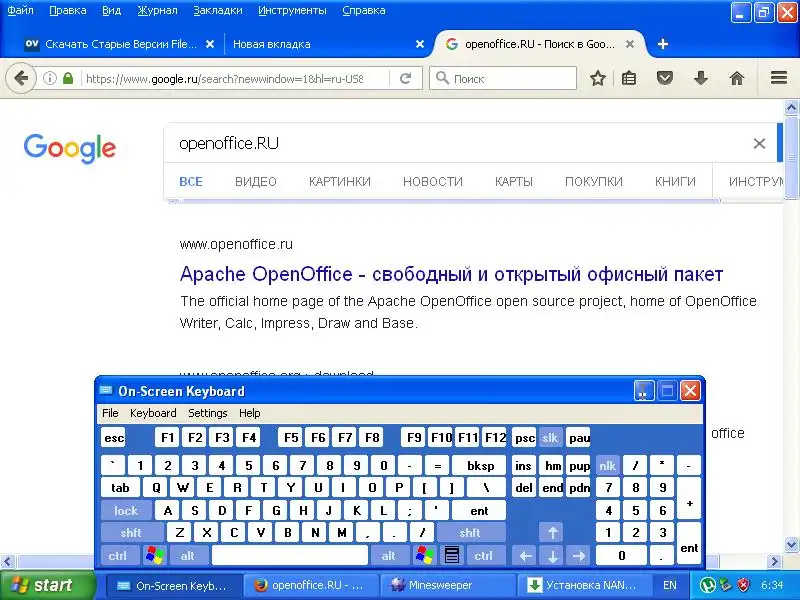This screenshot has width=800, height=600.
Task: Click the EN language indicator
Action: coord(669,585)
